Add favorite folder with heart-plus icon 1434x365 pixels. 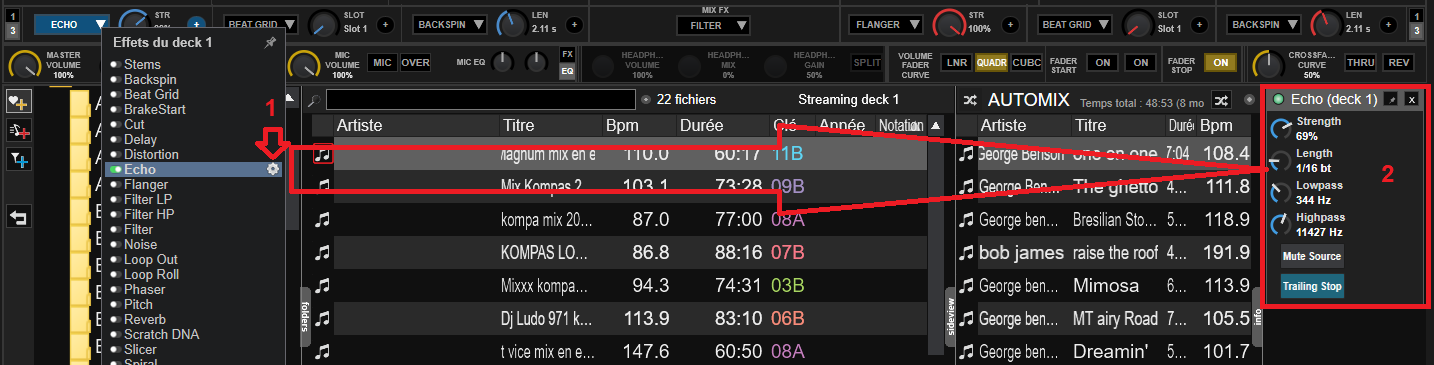[18, 101]
